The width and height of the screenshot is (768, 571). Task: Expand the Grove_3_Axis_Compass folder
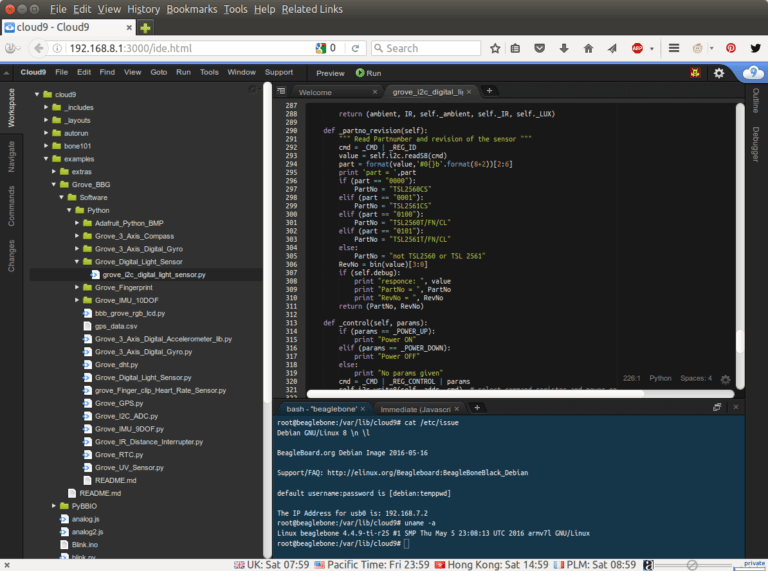coord(77,236)
